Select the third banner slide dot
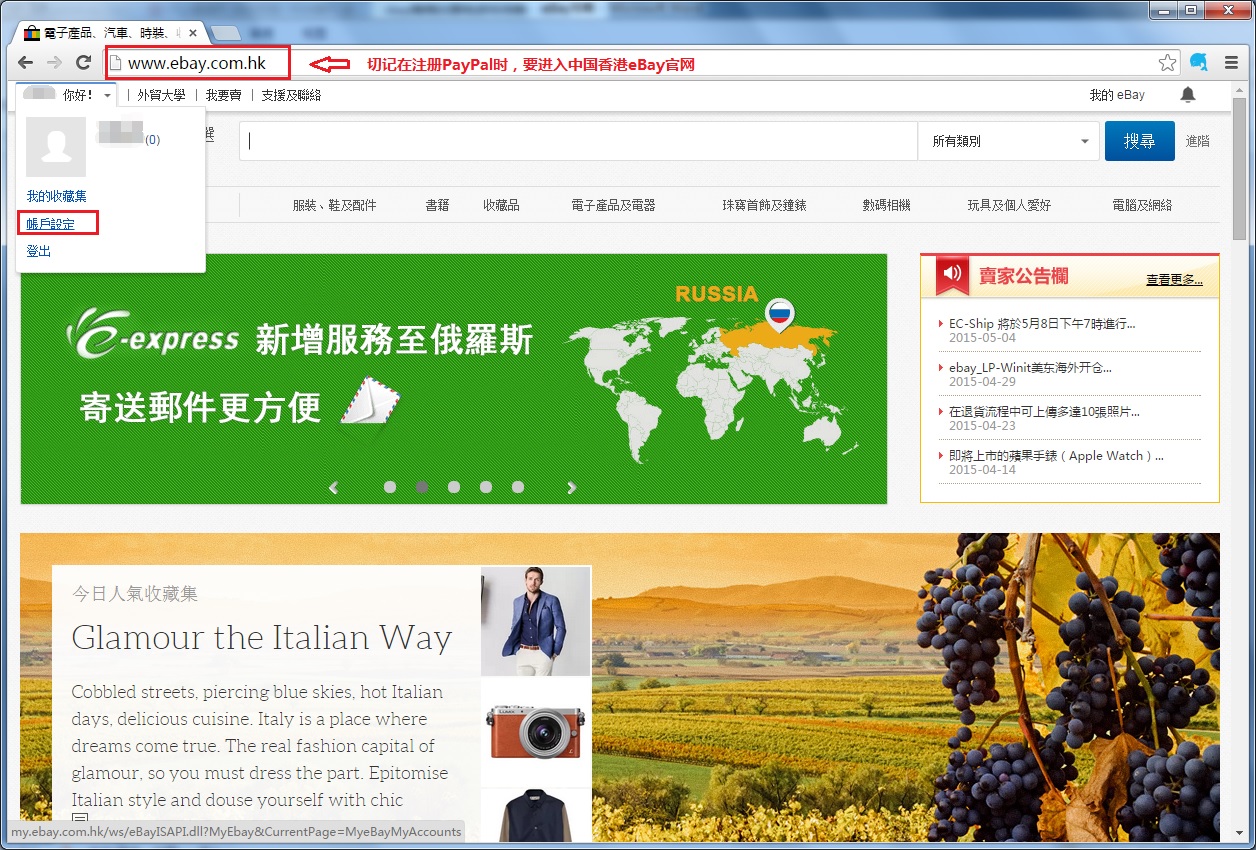 pyautogui.click(x=454, y=487)
